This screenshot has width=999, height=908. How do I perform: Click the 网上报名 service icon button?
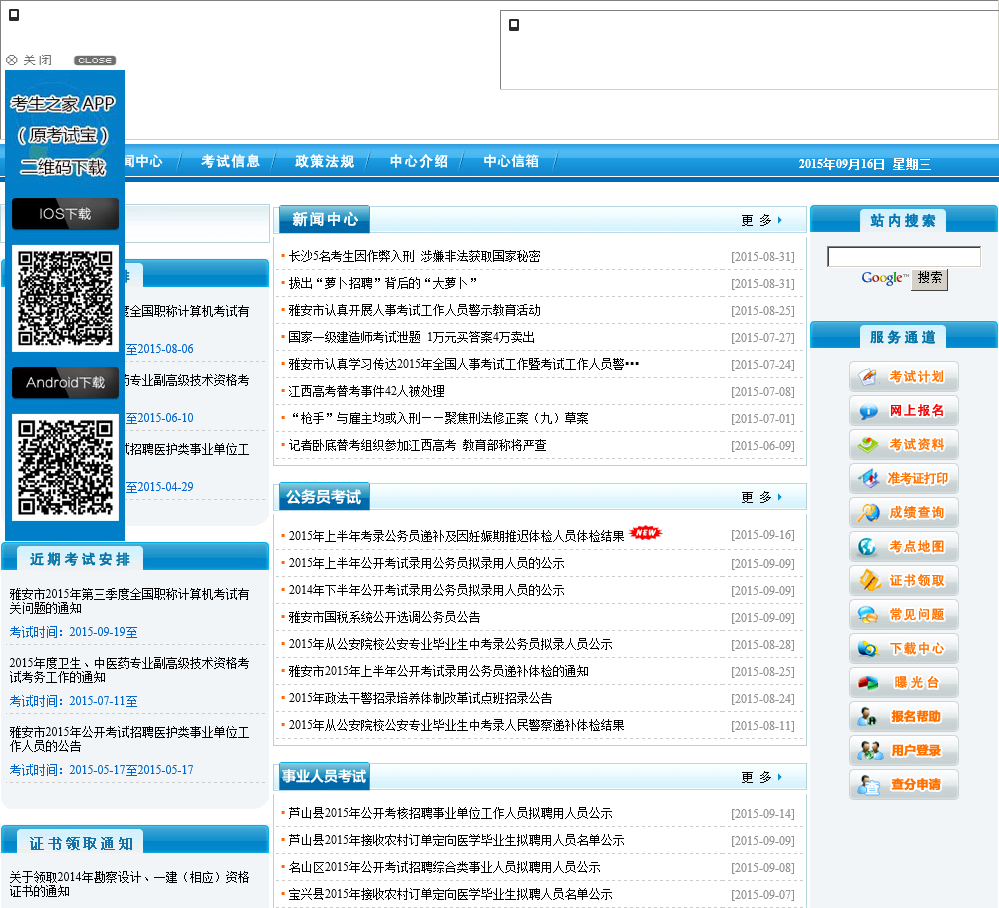click(x=903, y=411)
